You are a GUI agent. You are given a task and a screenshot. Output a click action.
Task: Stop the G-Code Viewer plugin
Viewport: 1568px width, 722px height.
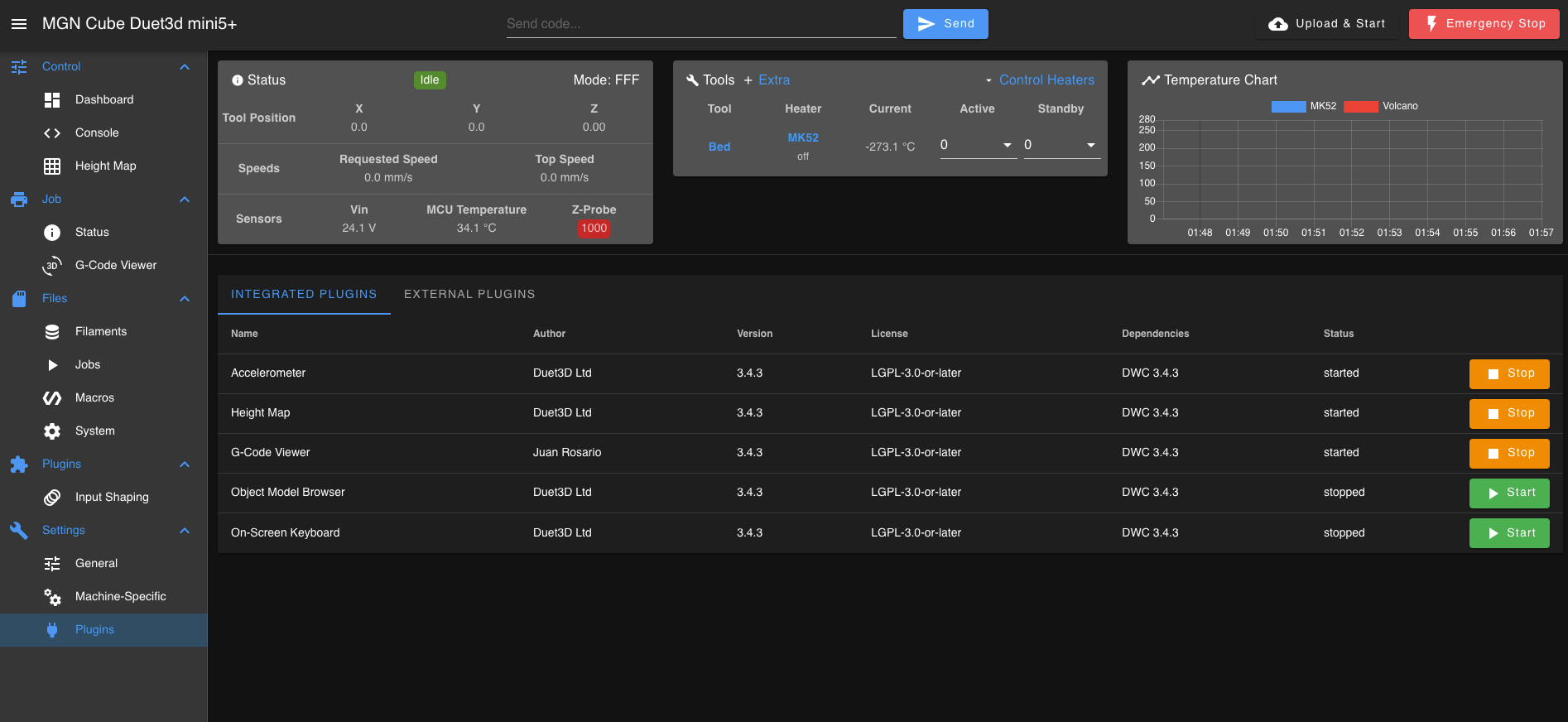[x=1509, y=453]
